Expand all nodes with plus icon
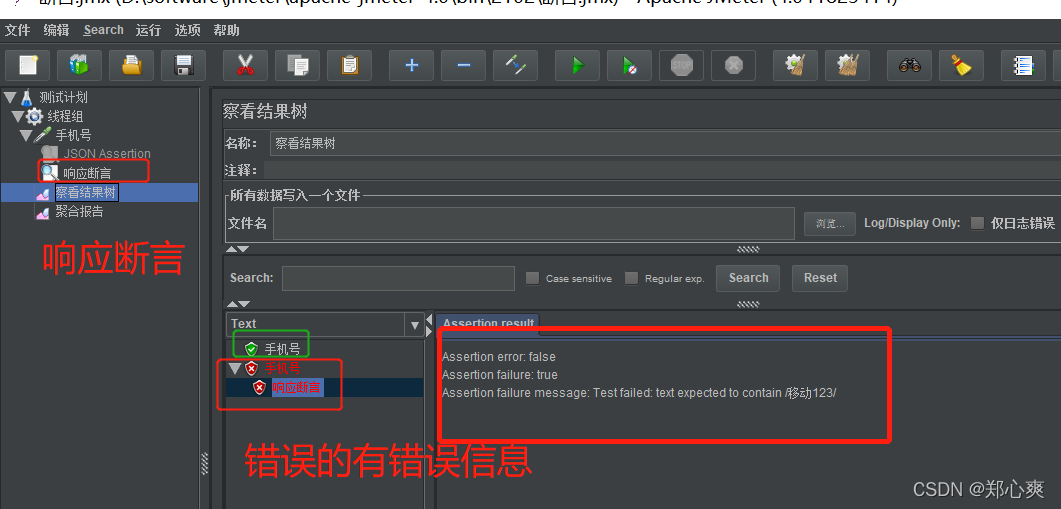The height and width of the screenshot is (509, 1061). coord(411,65)
